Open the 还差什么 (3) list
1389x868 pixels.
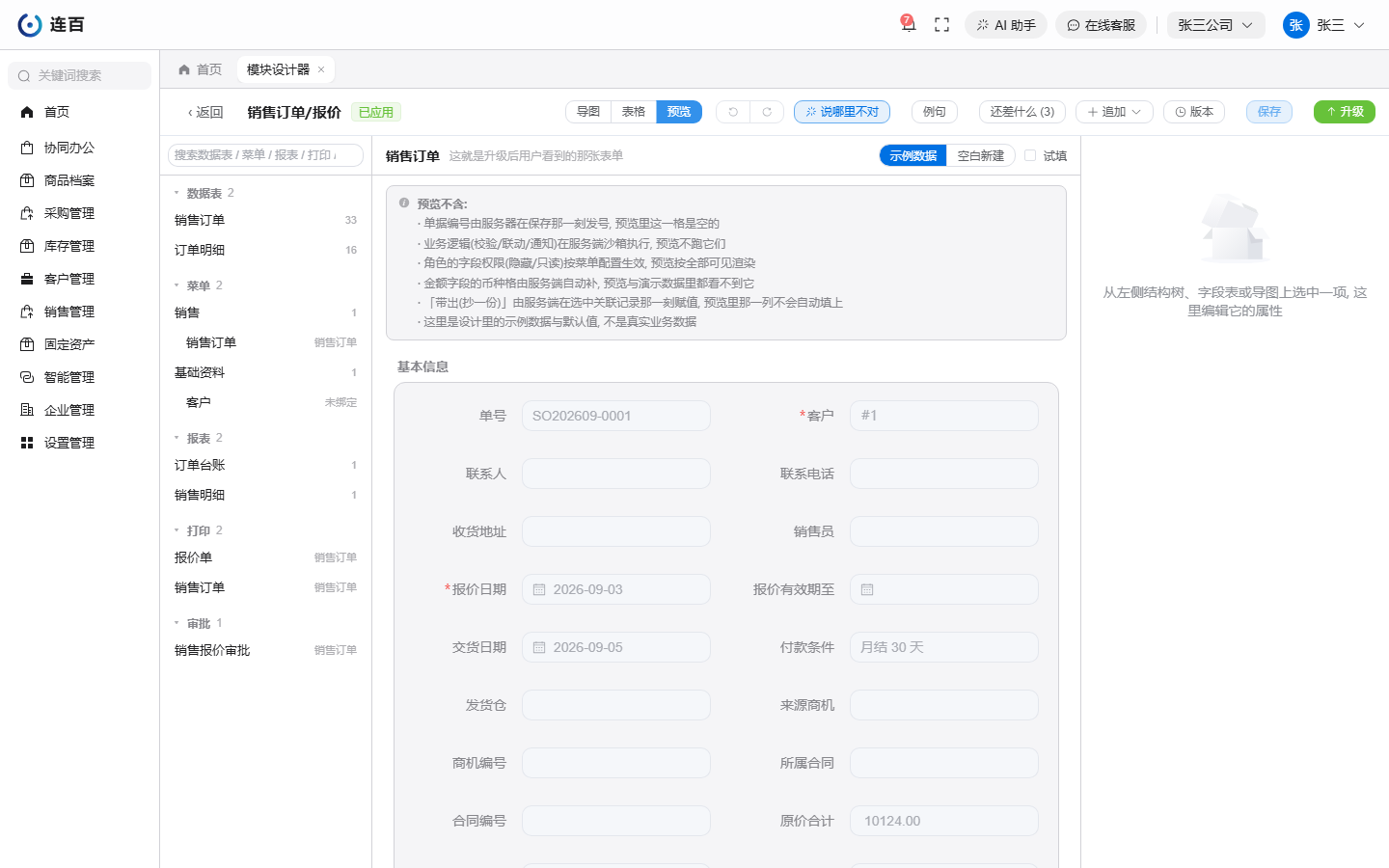(x=1022, y=112)
